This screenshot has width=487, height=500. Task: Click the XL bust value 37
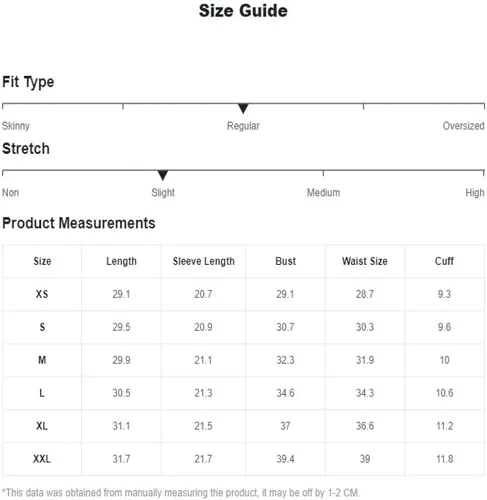(285, 426)
